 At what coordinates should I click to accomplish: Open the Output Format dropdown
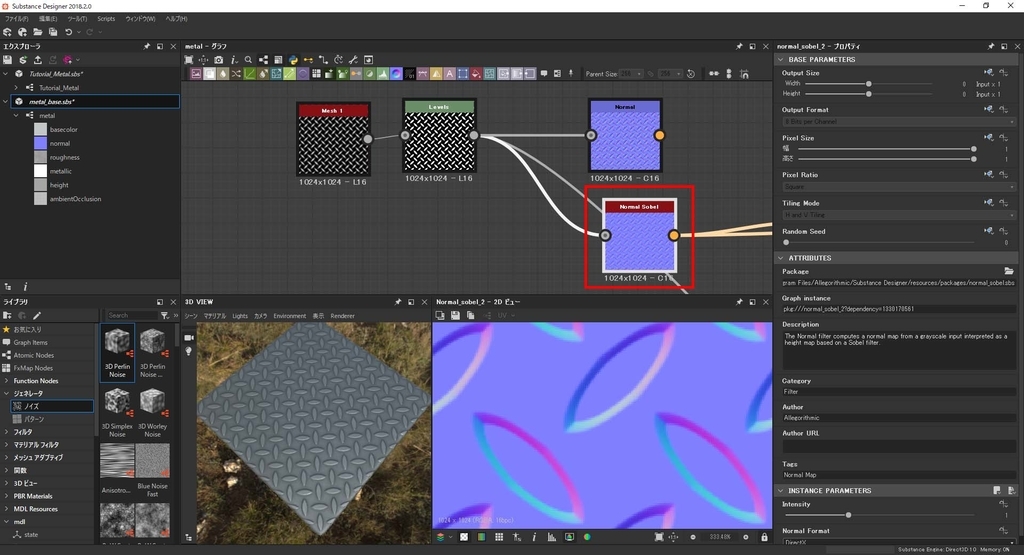[x=899, y=121]
